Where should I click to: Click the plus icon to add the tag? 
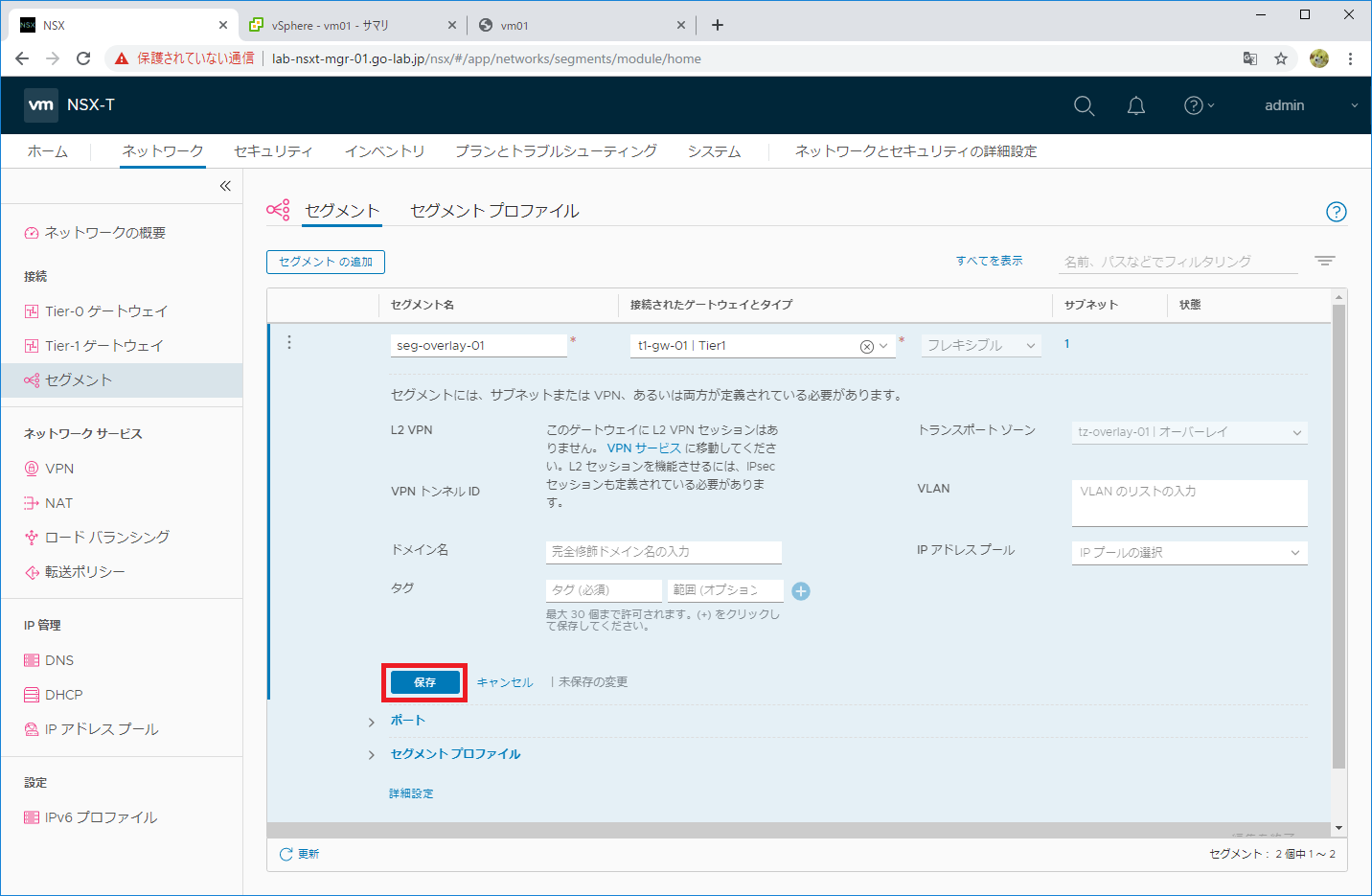coord(801,591)
